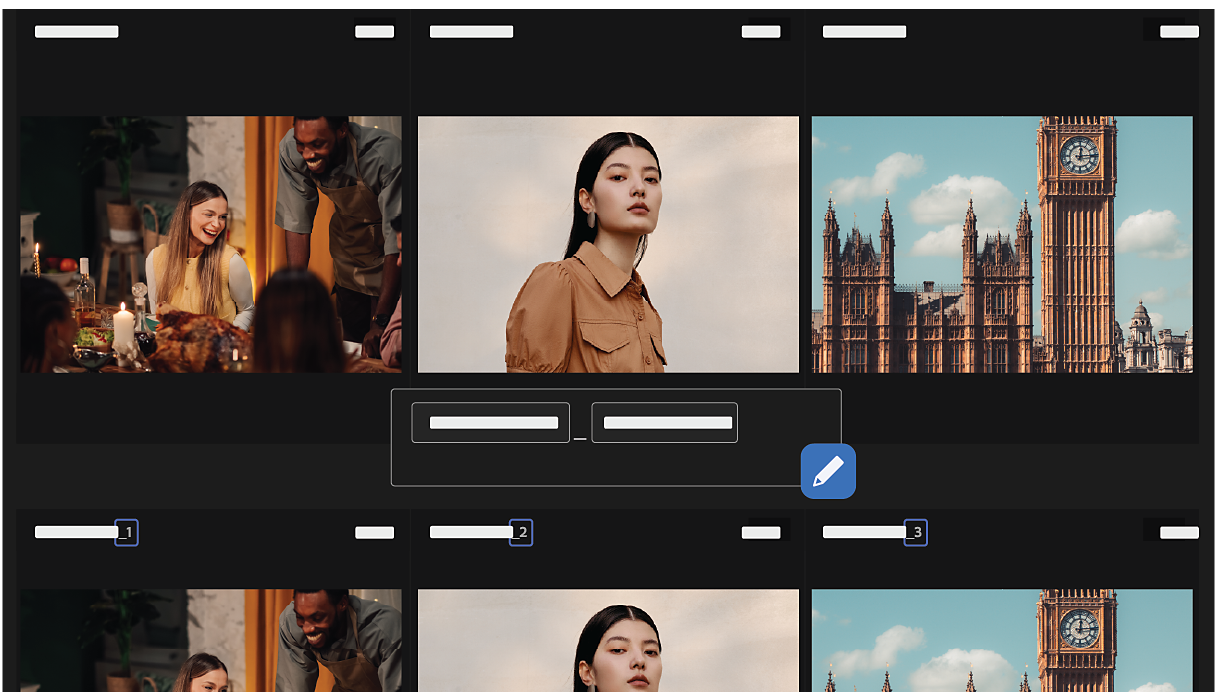Open the bottom woman portrait thumbnail
1217x692 pixels.
point(608,640)
